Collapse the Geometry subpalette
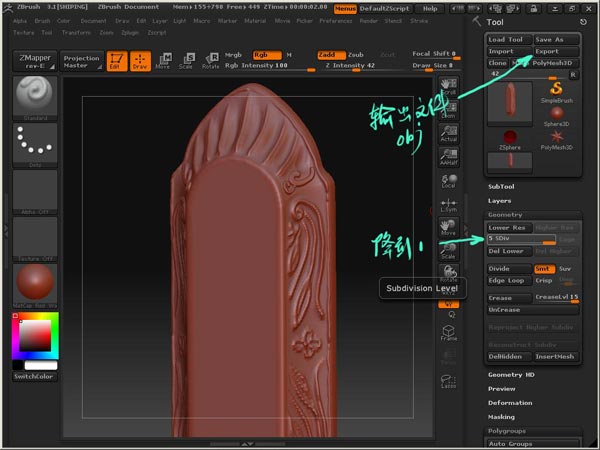The height and width of the screenshot is (450, 600). pyautogui.click(x=505, y=215)
